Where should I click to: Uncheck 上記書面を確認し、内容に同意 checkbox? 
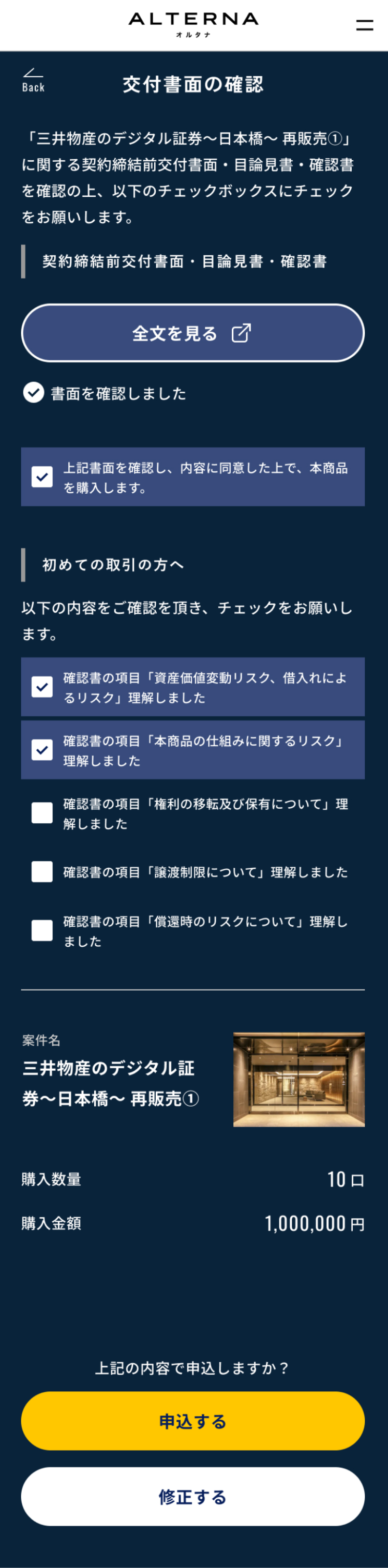coord(42,476)
